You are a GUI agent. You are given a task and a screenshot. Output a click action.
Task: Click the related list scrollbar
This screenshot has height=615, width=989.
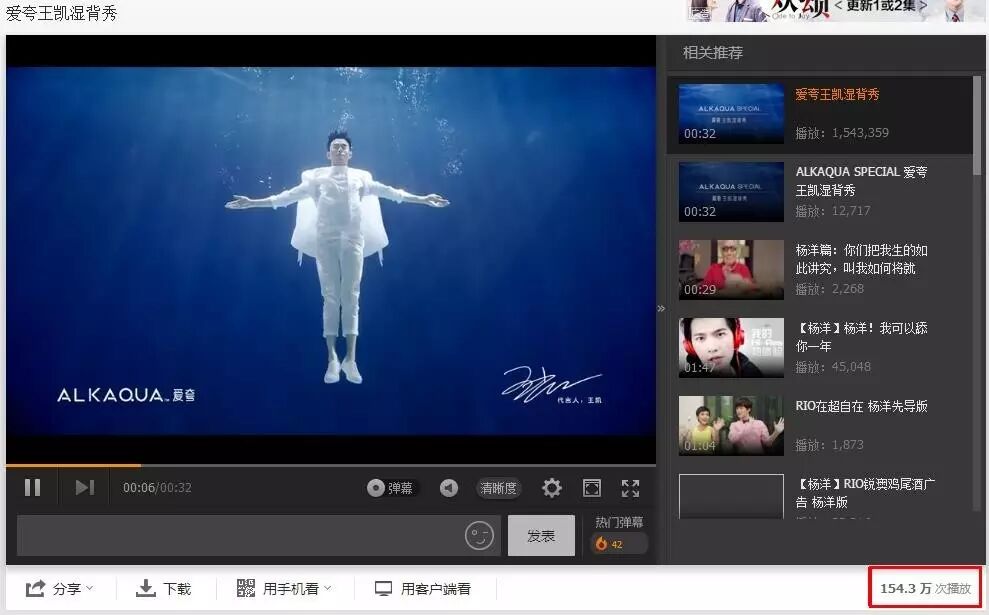tap(977, 124)
